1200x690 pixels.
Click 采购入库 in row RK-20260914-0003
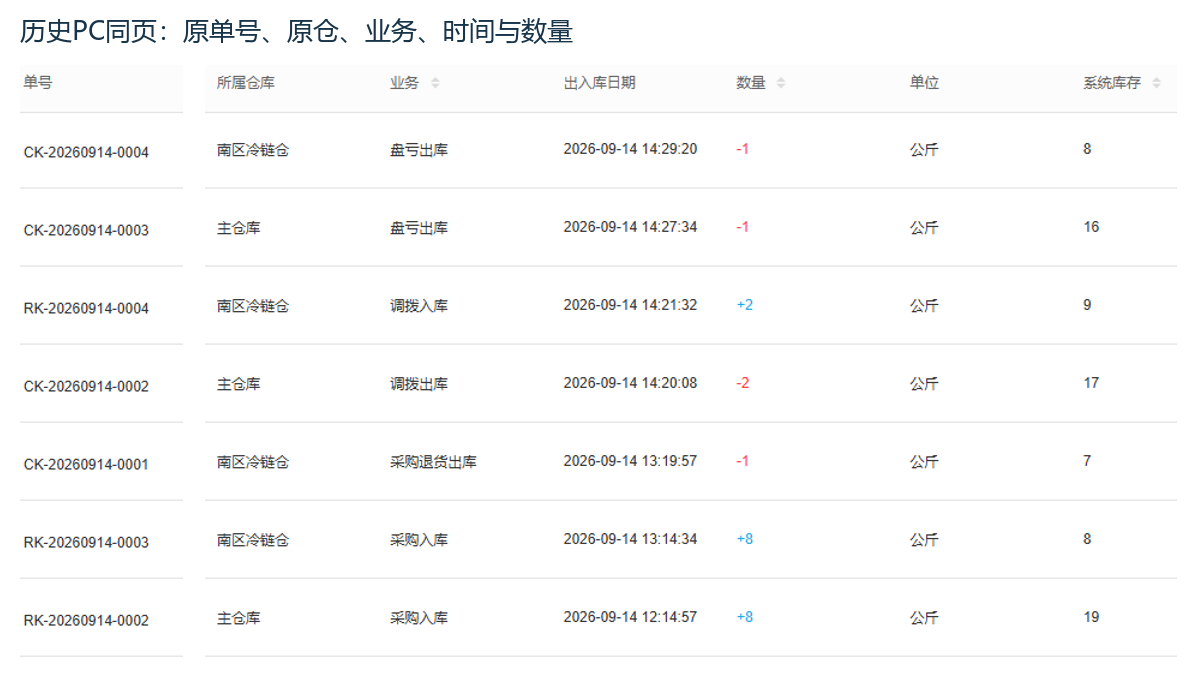coord(419,540)
